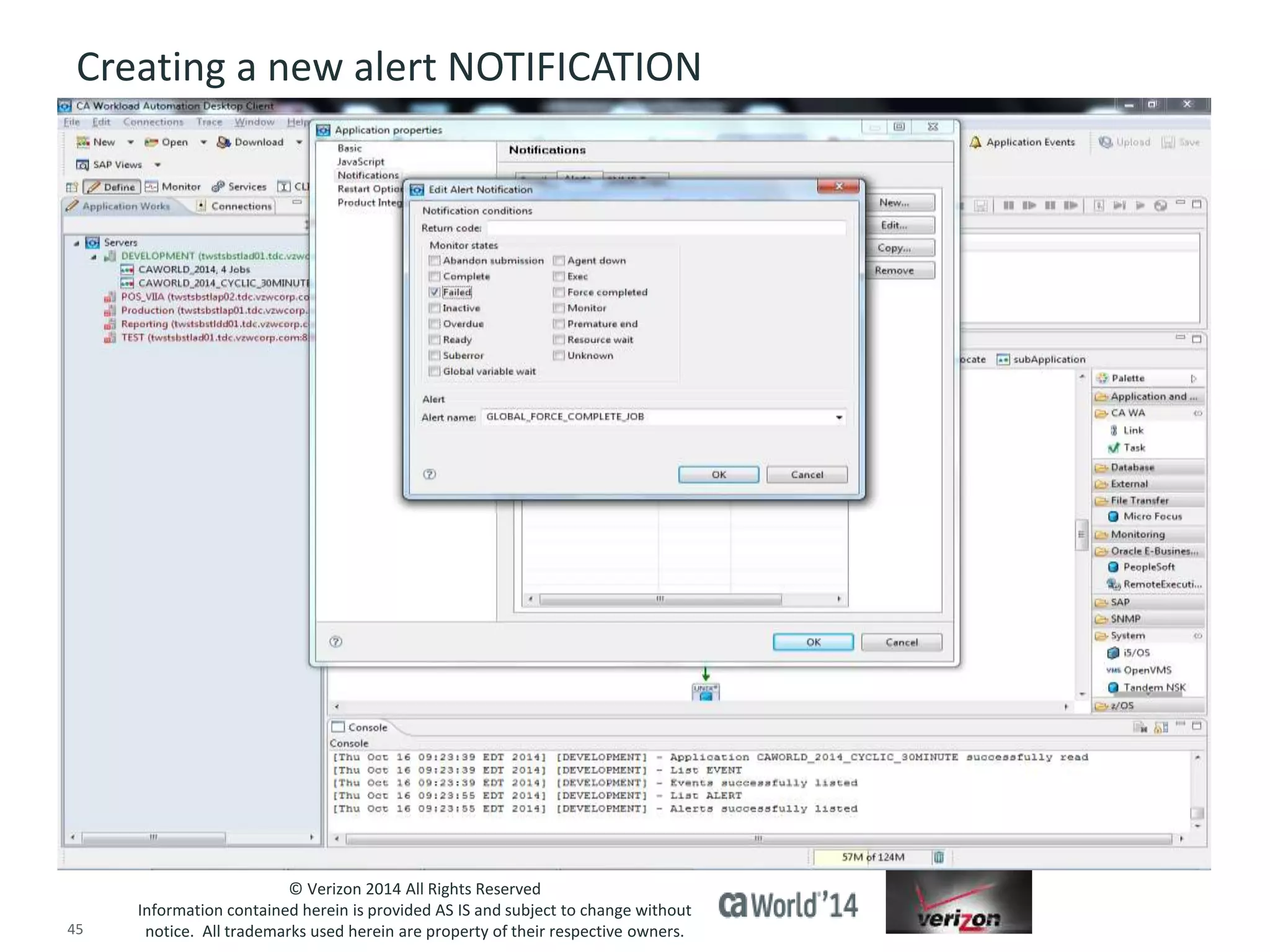Image resolution: width=1270 pixels, height=952 pixels.
Task: Click the Application Events bell icon
Action: 975,143
